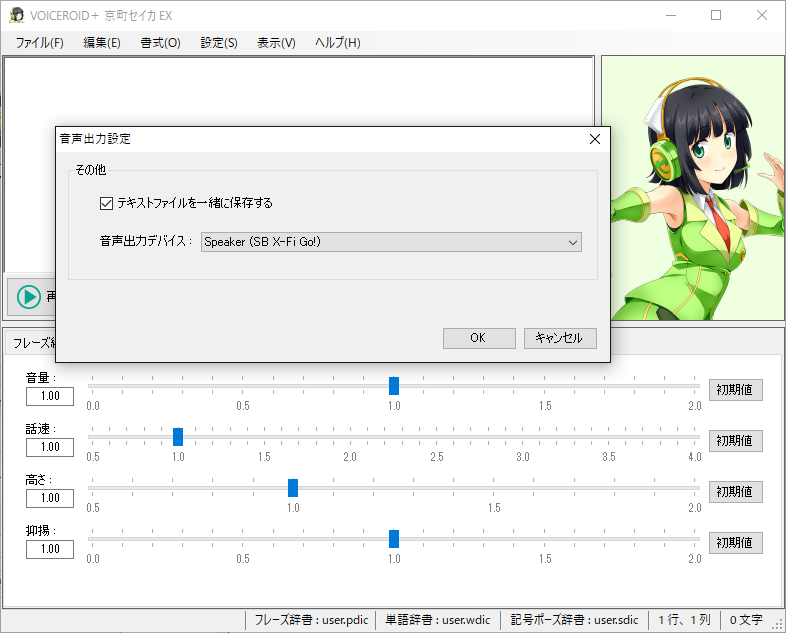Click the 音量 value input field
Screen dimensions: 786x633
50,396
